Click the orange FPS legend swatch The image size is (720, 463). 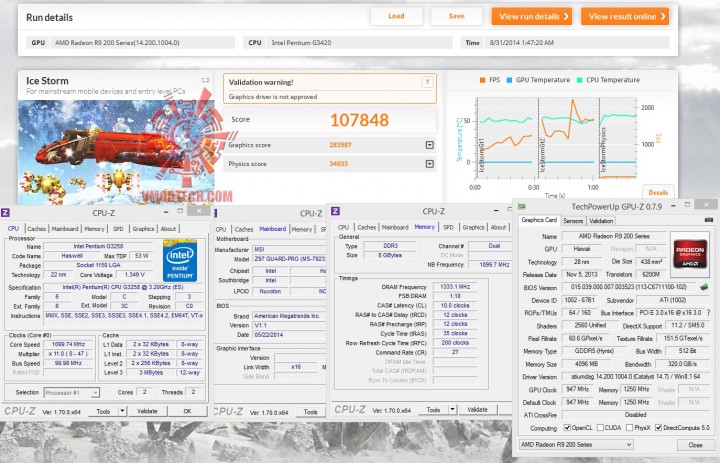click(482, 80)
